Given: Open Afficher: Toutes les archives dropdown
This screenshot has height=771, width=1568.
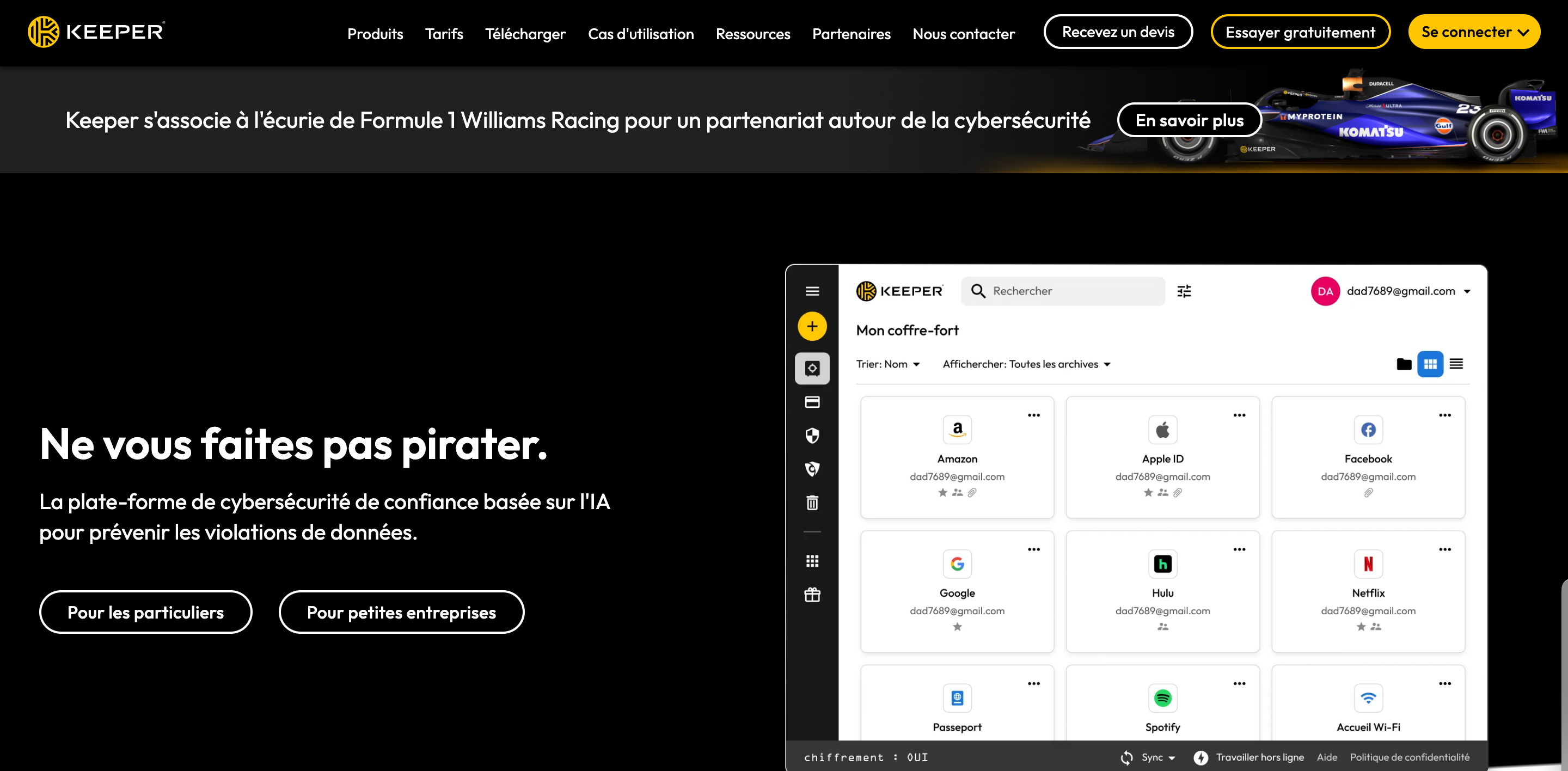Looking at the screenshot, I should click(1026, 364).
